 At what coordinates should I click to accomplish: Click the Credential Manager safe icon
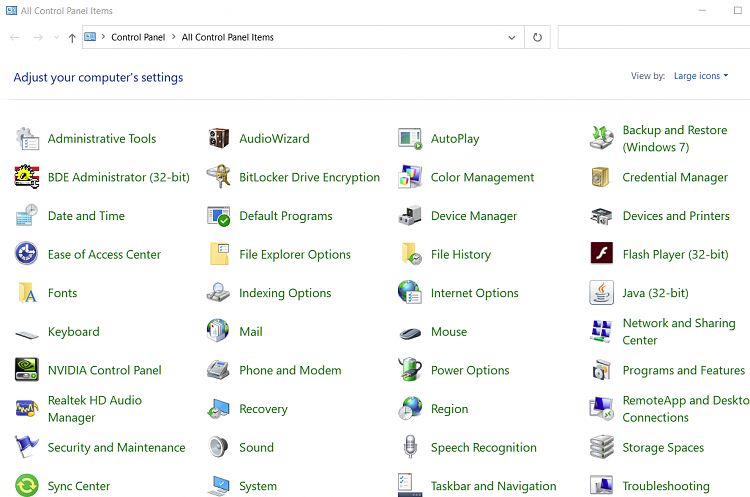601,177
